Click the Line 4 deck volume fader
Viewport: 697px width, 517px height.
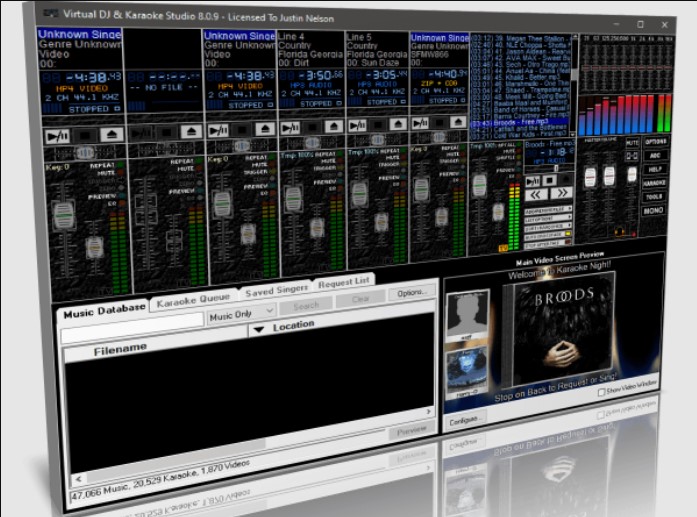click(x=293, y=199)
